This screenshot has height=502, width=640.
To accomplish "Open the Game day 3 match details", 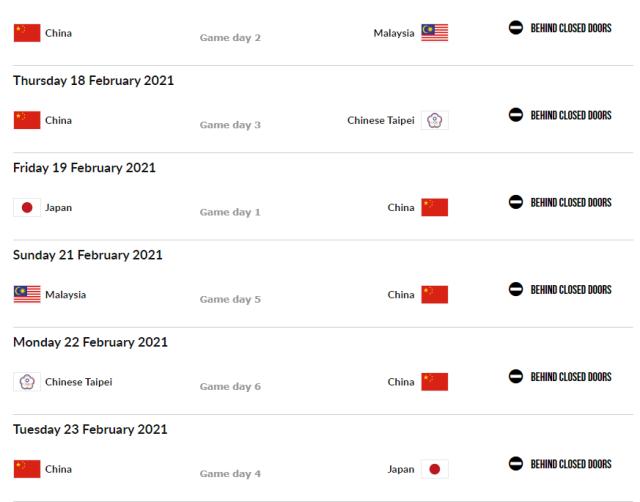I will click(230, 125).
